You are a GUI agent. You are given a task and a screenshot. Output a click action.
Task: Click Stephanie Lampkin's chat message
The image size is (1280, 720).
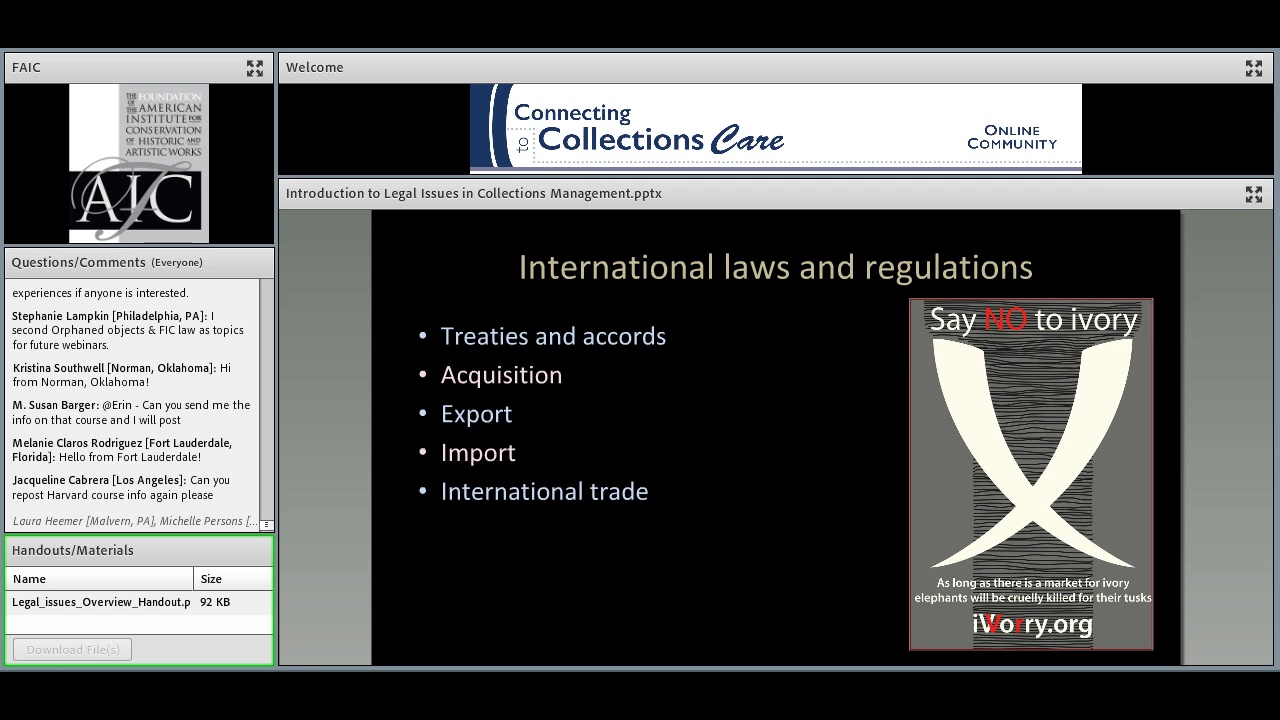(130, 330)
